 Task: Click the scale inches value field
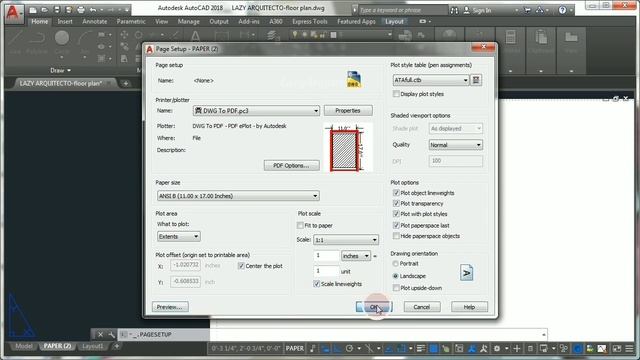(327, 256)
